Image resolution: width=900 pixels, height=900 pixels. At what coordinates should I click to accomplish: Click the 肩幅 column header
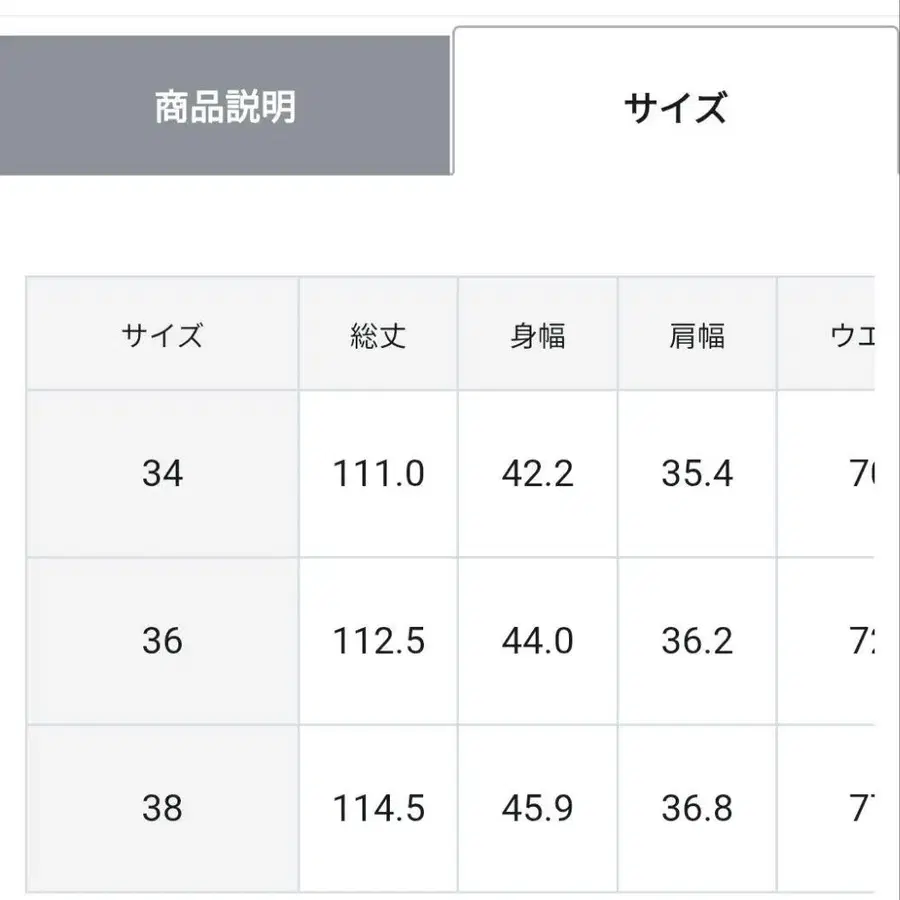pos(697,335)
